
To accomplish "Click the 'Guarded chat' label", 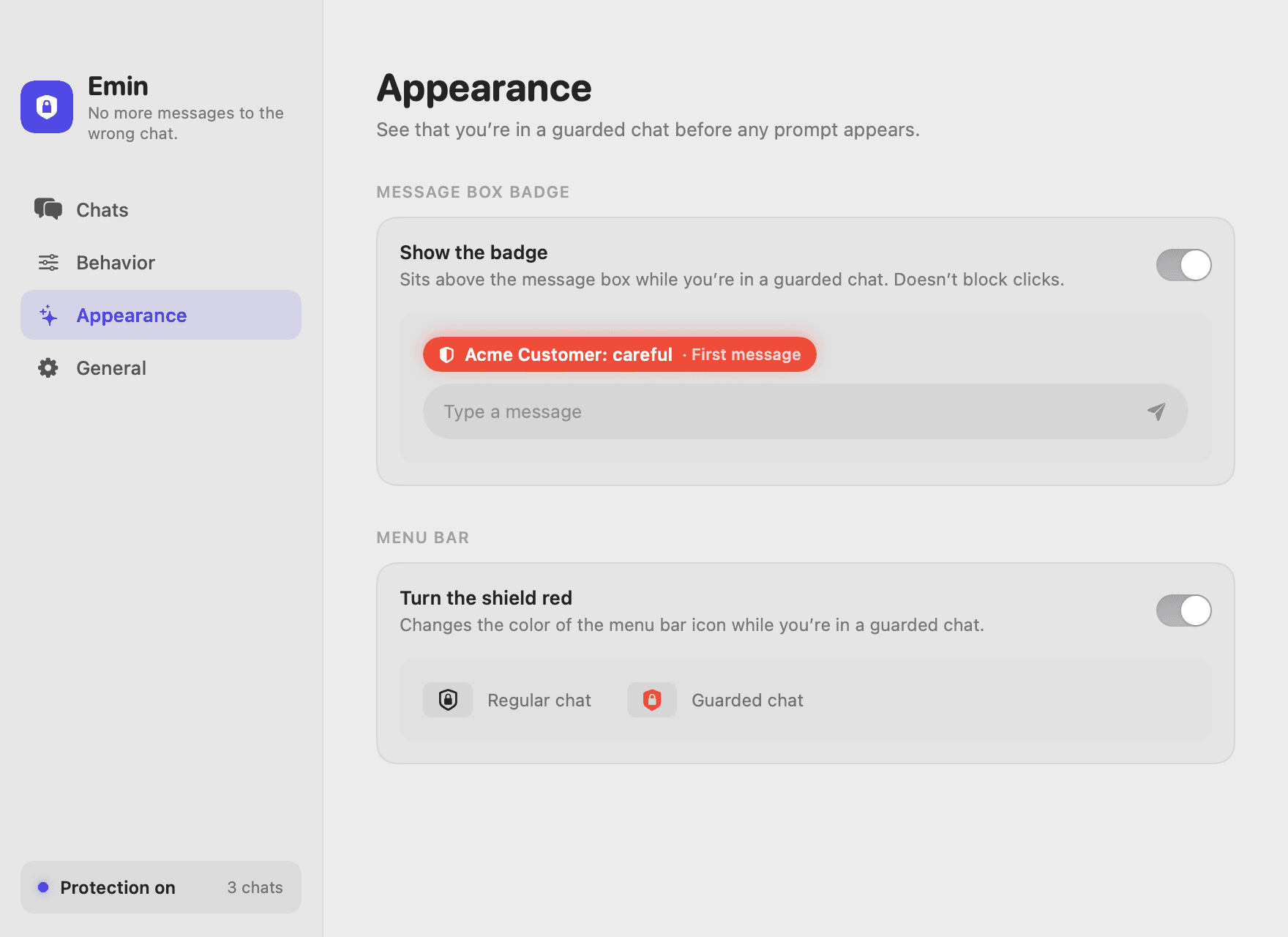I will click(x=747, y=701).
